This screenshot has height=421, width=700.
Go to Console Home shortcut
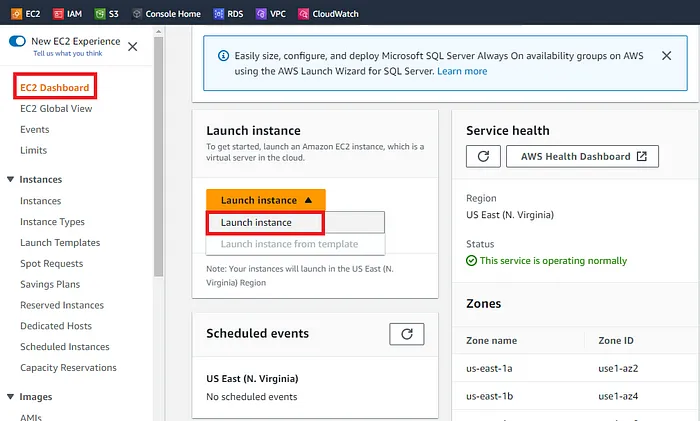167,14
